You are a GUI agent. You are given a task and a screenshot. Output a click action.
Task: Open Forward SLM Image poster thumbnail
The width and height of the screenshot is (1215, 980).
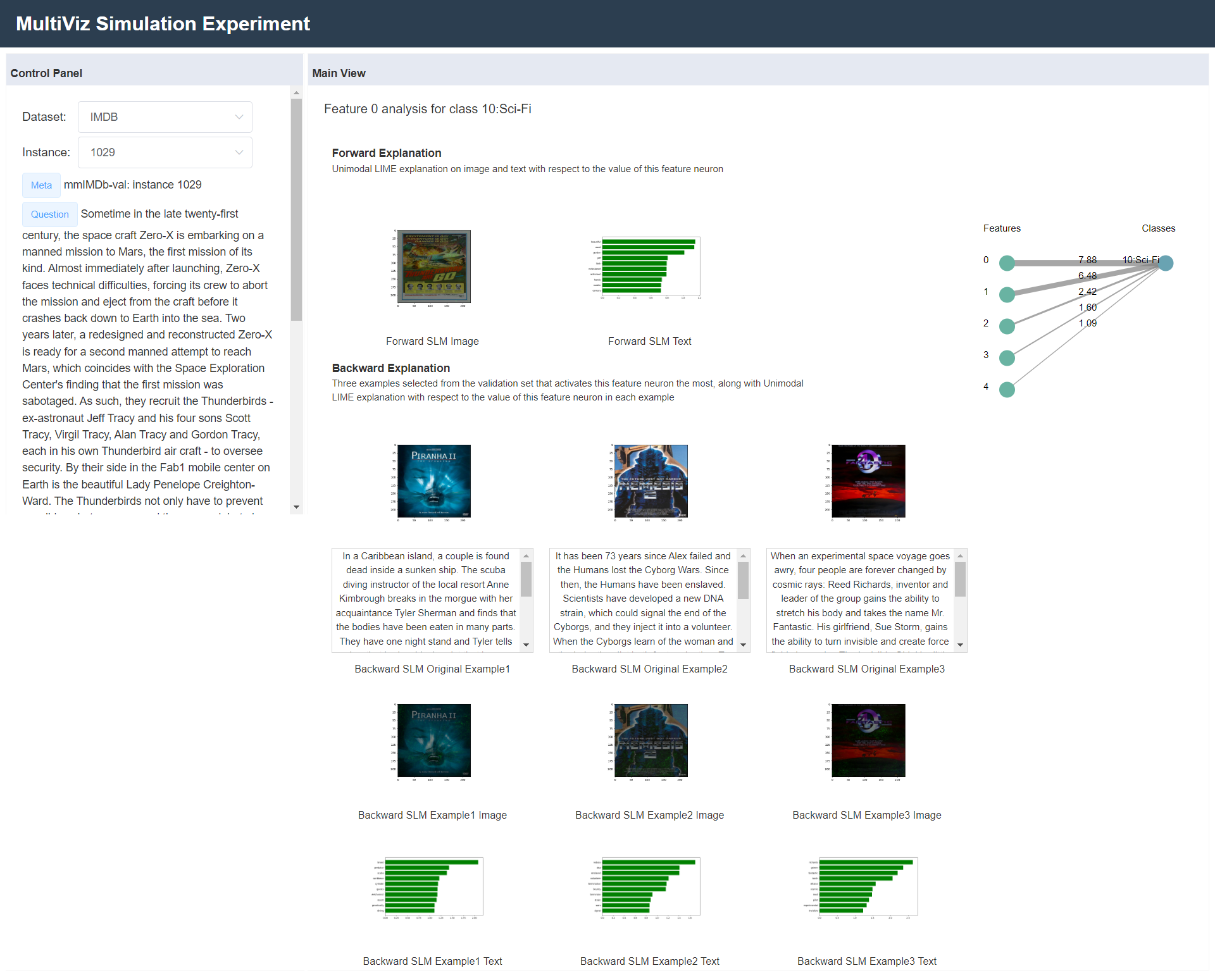coord(433,268)
